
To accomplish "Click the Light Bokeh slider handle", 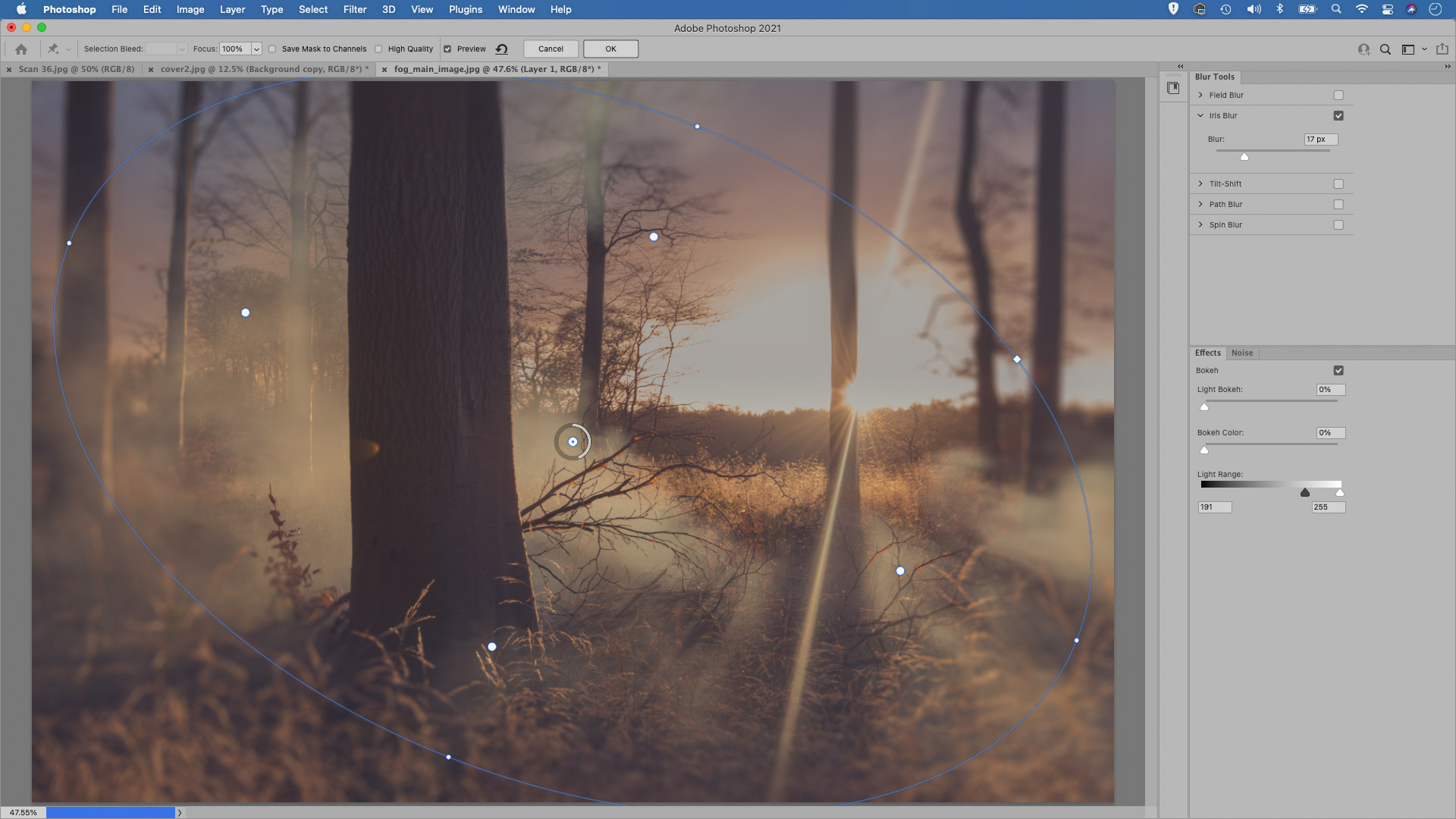I will click(1204, 407).
